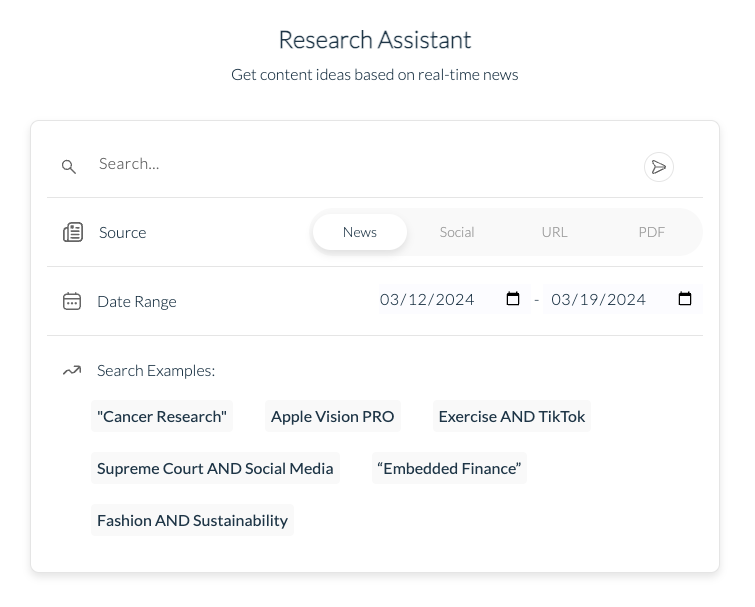Click the send arrow icon in search bar
The image size is (755, 607).
[658, 167]
